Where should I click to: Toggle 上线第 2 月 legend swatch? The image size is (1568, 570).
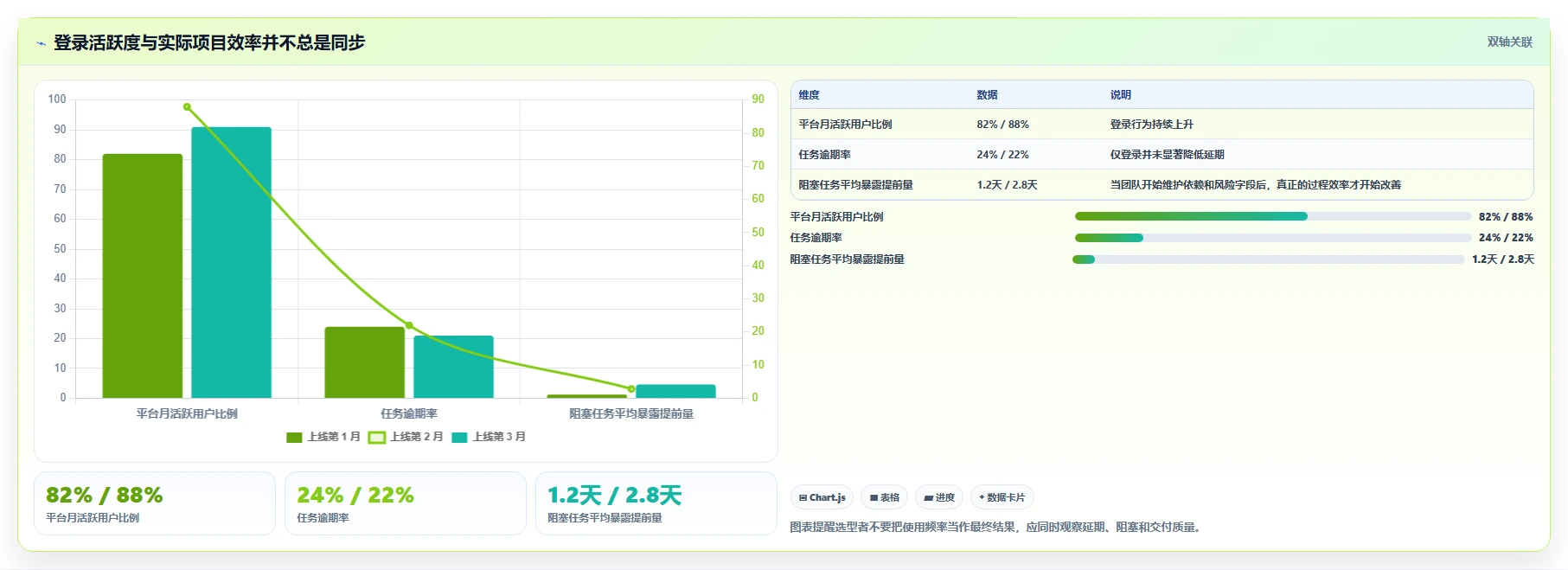click(x=377, y=438)
